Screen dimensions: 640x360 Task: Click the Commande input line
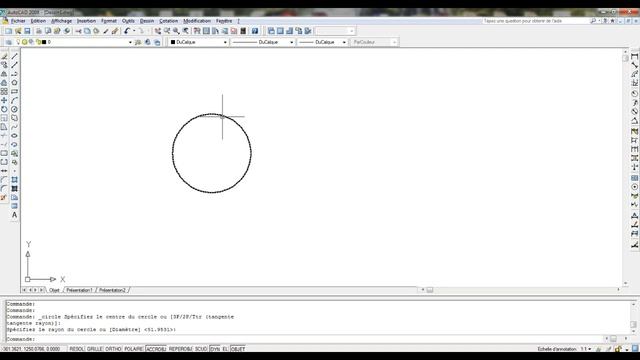304,339
